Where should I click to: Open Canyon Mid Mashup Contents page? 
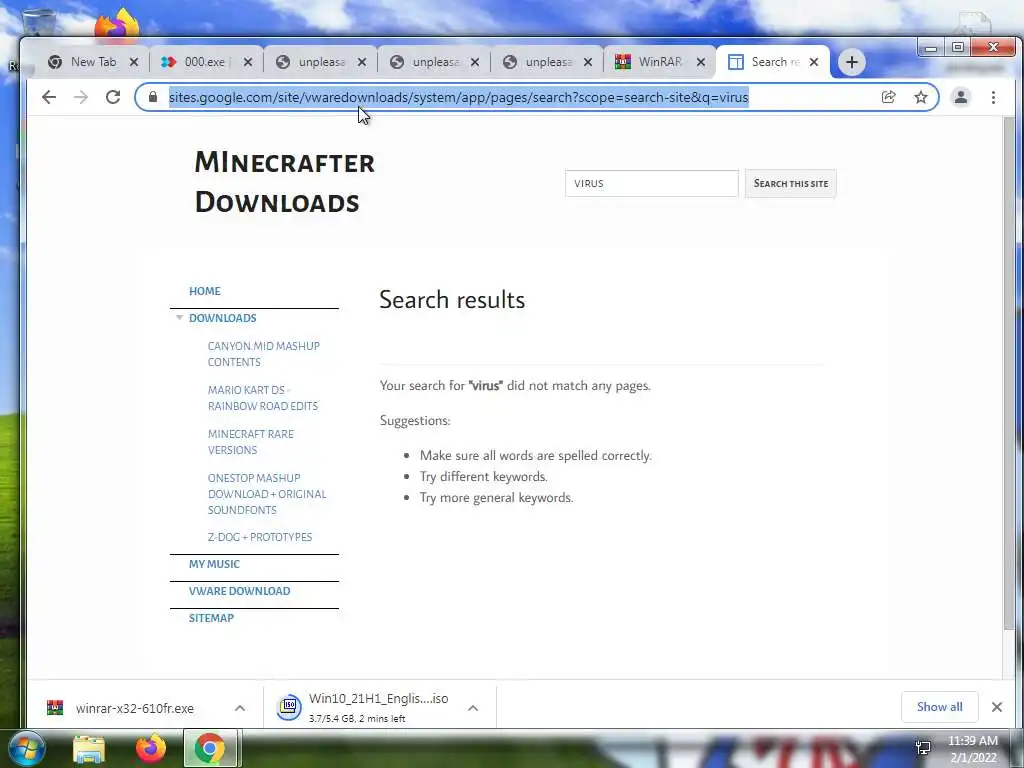pyautogui.click(x=264, y=354)
